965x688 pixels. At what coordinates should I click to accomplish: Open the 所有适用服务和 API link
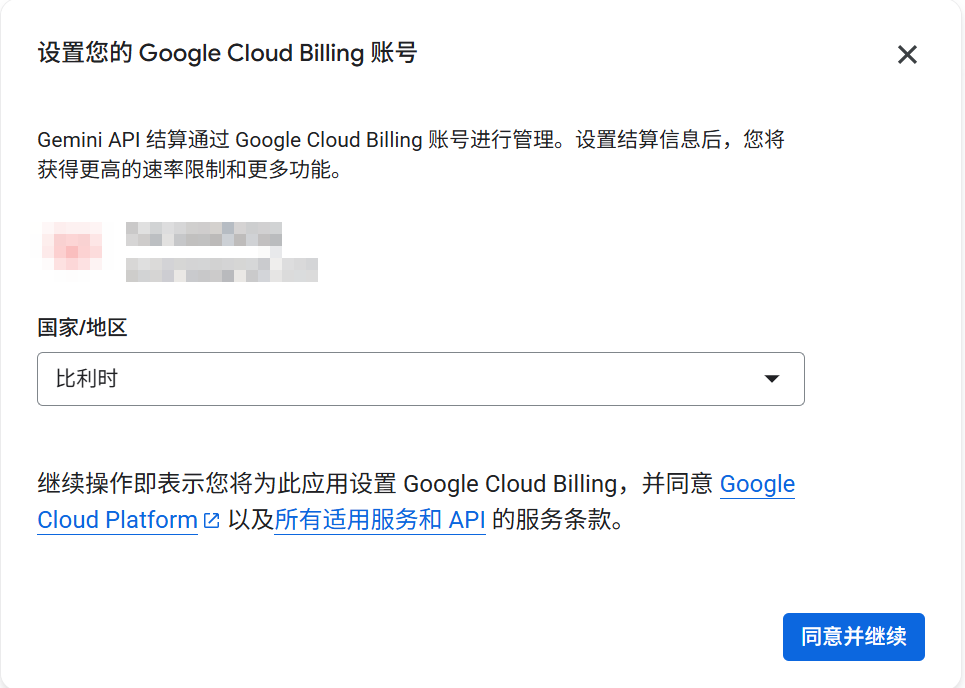coord(380,520)
